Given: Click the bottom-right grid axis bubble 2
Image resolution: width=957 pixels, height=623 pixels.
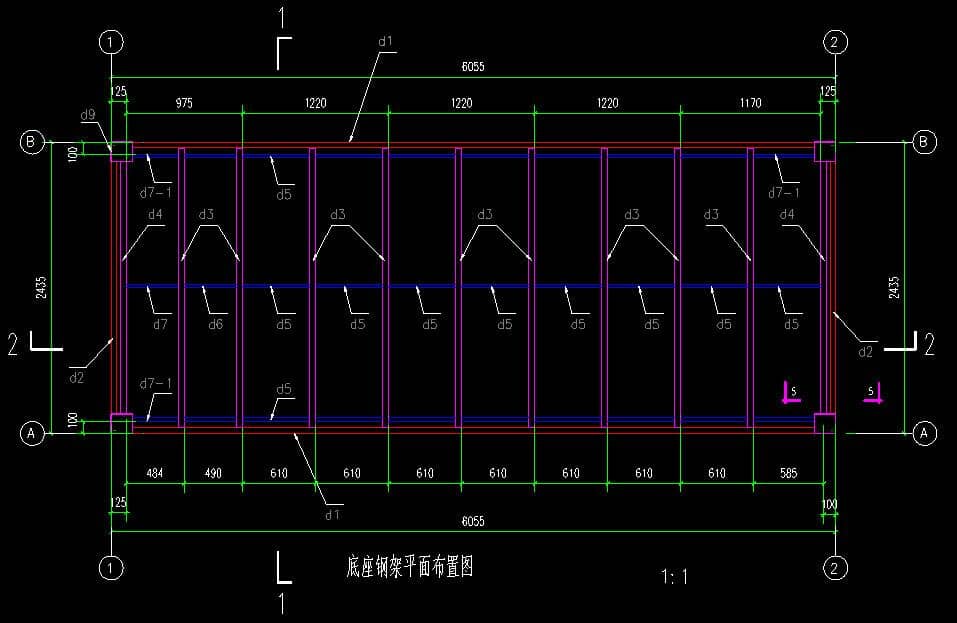Looking at the screenshot, I should pos(835,568).
